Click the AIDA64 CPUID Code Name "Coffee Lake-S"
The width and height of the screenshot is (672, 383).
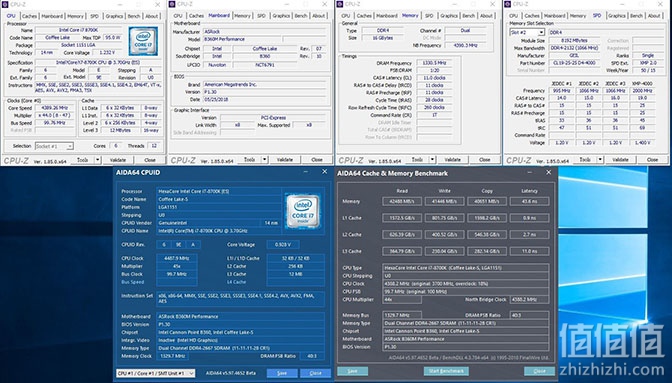click(219, 199)
